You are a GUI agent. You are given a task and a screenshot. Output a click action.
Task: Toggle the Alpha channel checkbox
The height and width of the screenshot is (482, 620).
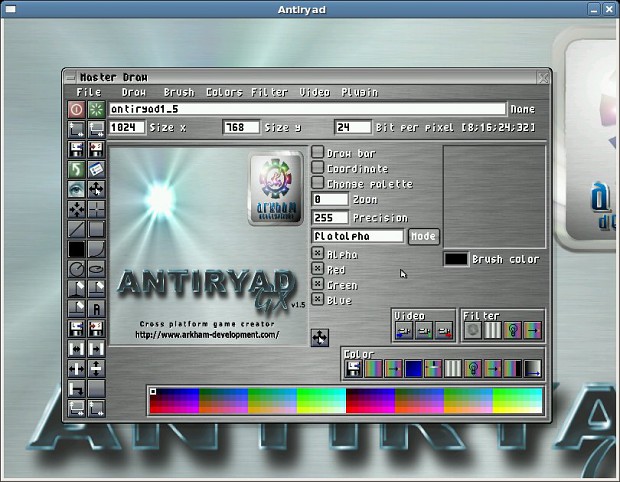click(x=318, y=253)
